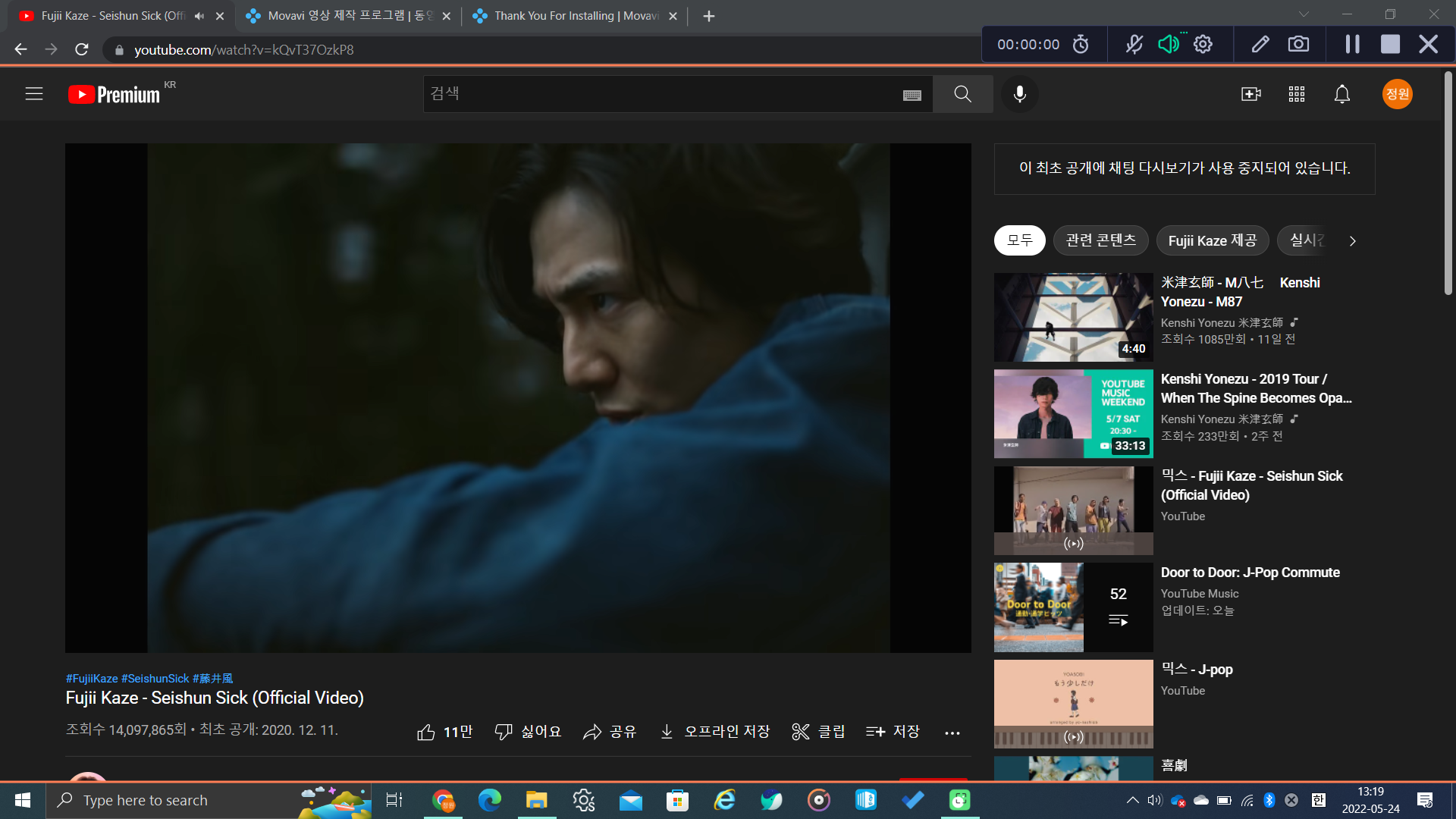1456x819 pixels.
Task: Open the YouTube apps grid icon
Action: (x=1297, y=94)
